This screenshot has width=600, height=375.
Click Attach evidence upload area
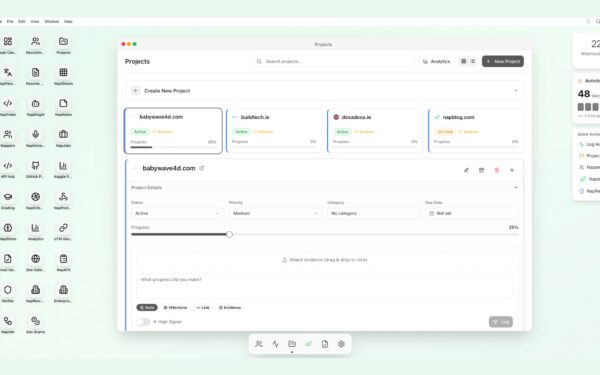coord(324,260)
